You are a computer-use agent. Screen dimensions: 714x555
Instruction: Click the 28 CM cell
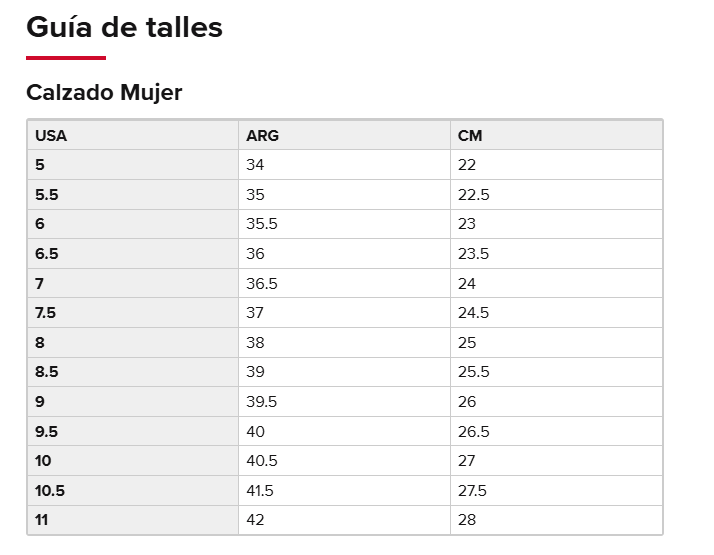[x=556, y=520]
